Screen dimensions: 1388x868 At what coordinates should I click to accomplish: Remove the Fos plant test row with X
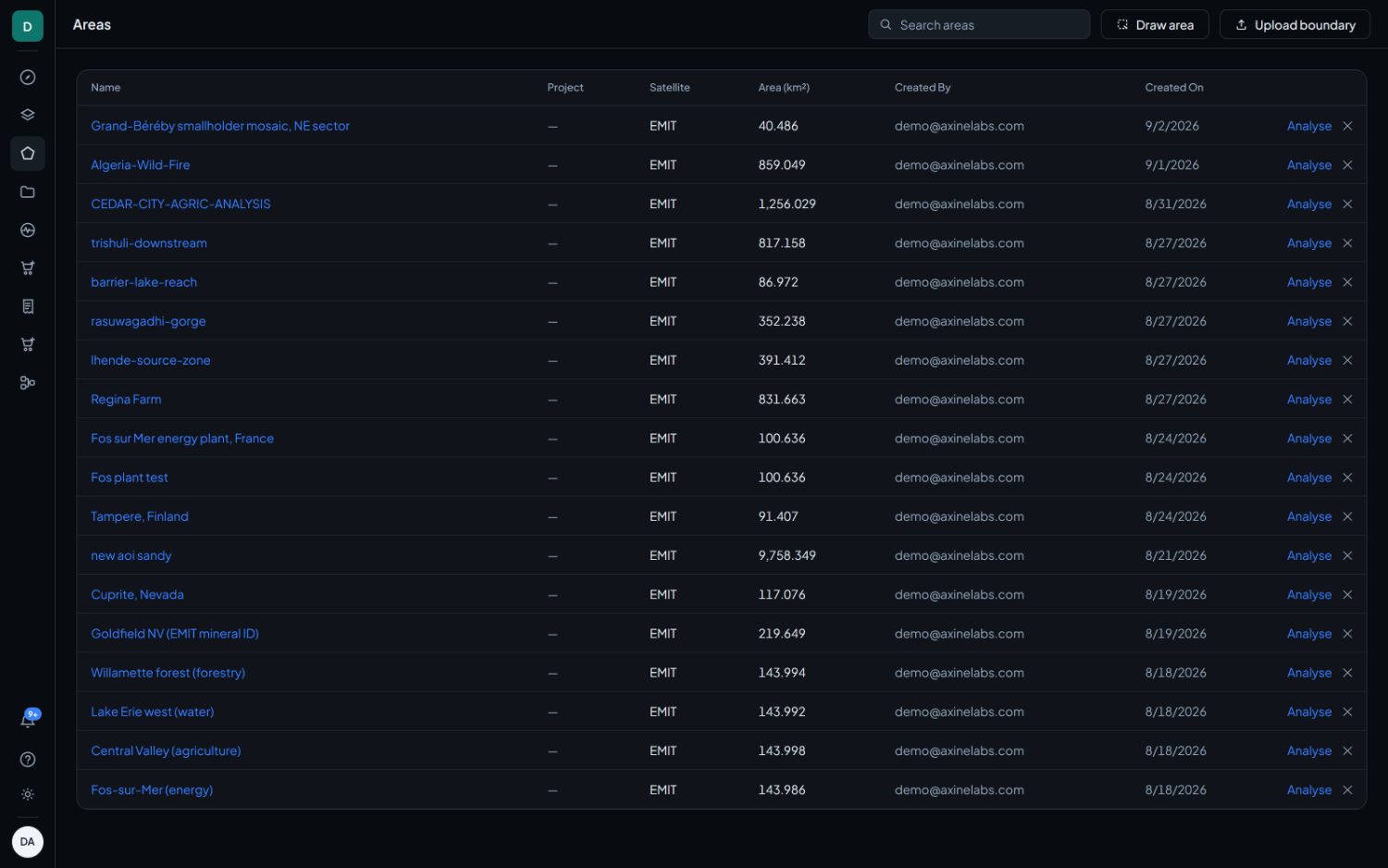(x=1347, y=477)
